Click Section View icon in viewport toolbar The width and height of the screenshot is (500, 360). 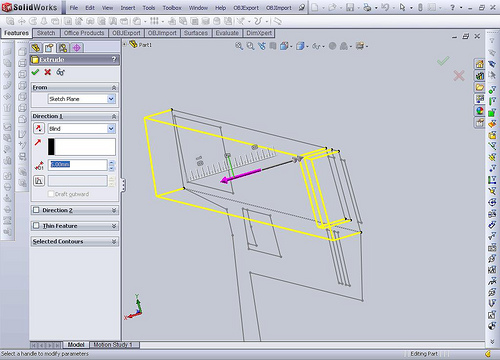273,46
